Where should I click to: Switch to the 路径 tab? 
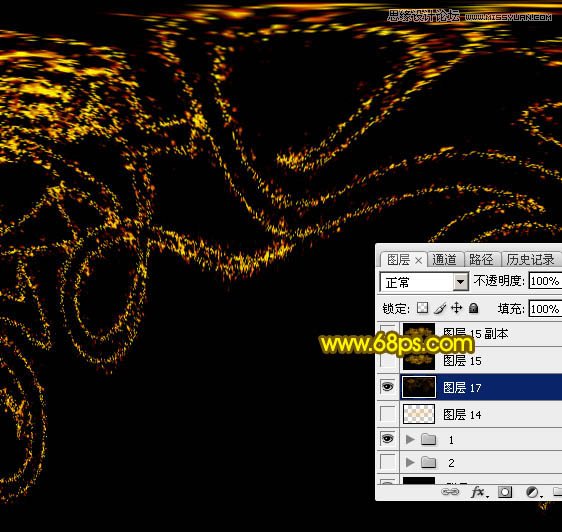click(x=481, y=260)
